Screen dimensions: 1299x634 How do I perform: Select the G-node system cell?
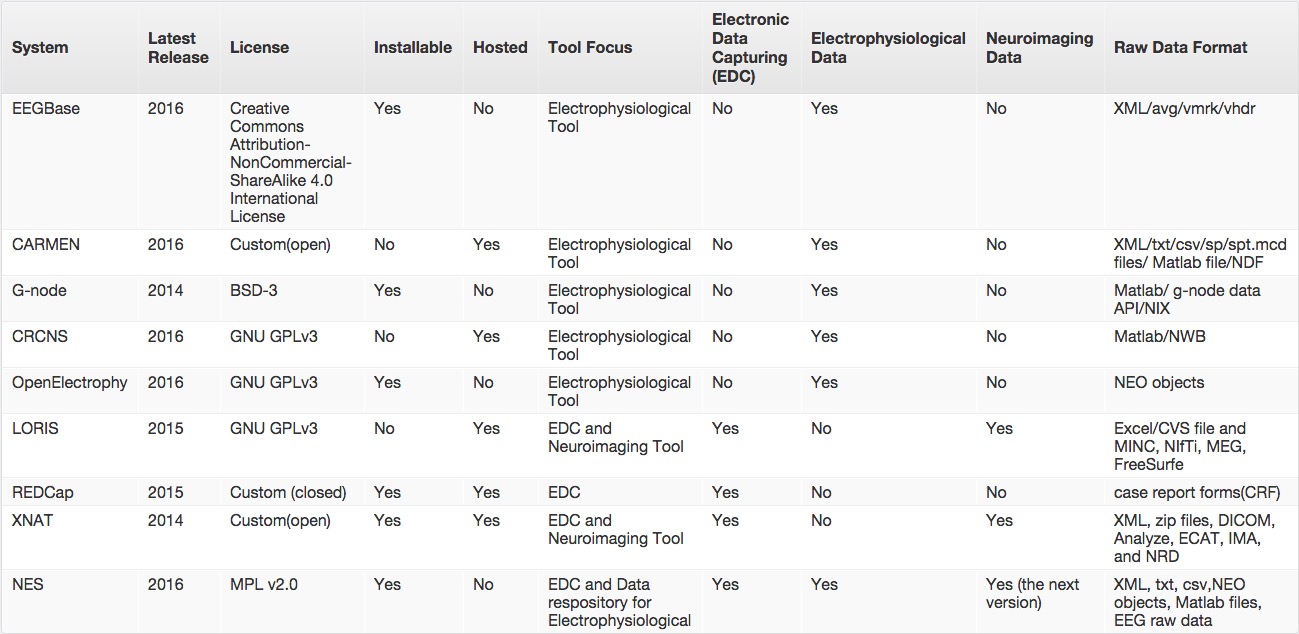pos(39,290)
